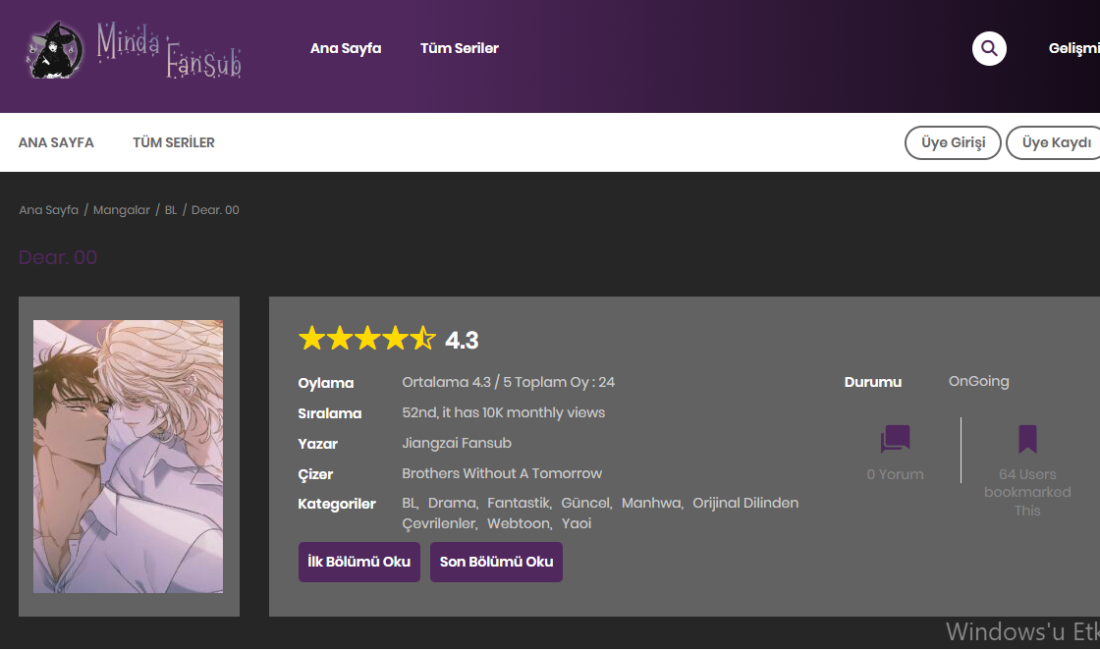
Task: Bookmark this series with the bookmark icon
Action: [x=1027, y=439]
